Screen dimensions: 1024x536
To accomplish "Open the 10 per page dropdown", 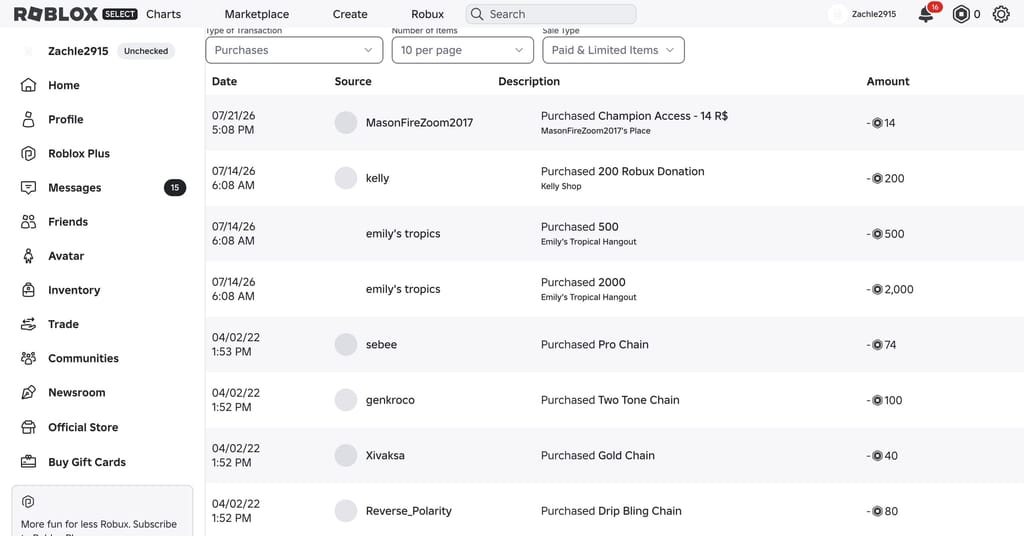I will 462,50.
